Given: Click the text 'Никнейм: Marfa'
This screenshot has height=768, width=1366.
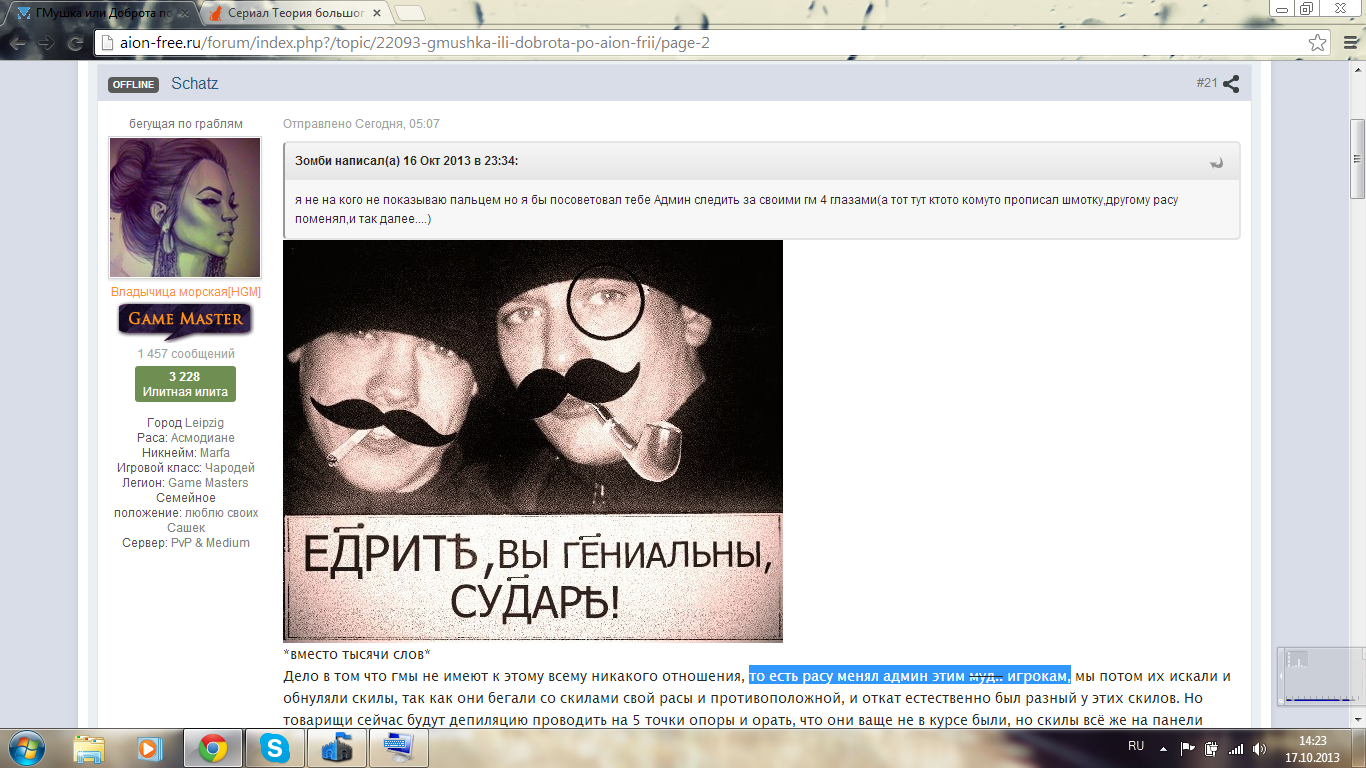Looking at the screenshot, I should 186,453.
